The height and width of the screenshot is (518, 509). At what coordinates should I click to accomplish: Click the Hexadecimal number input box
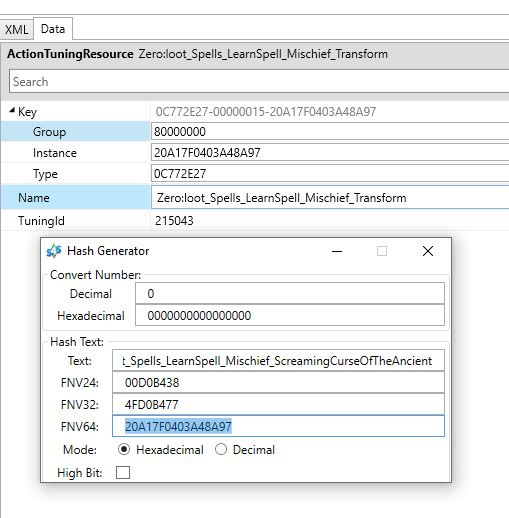[290, 316]
